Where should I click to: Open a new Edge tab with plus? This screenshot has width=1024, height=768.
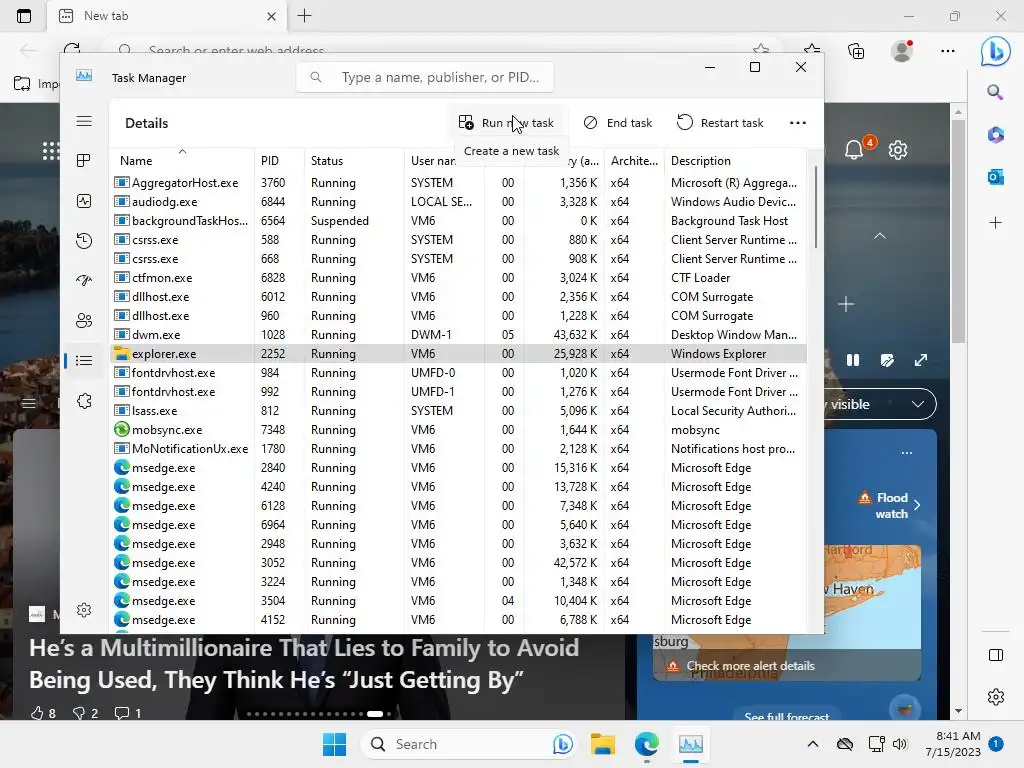304,16
